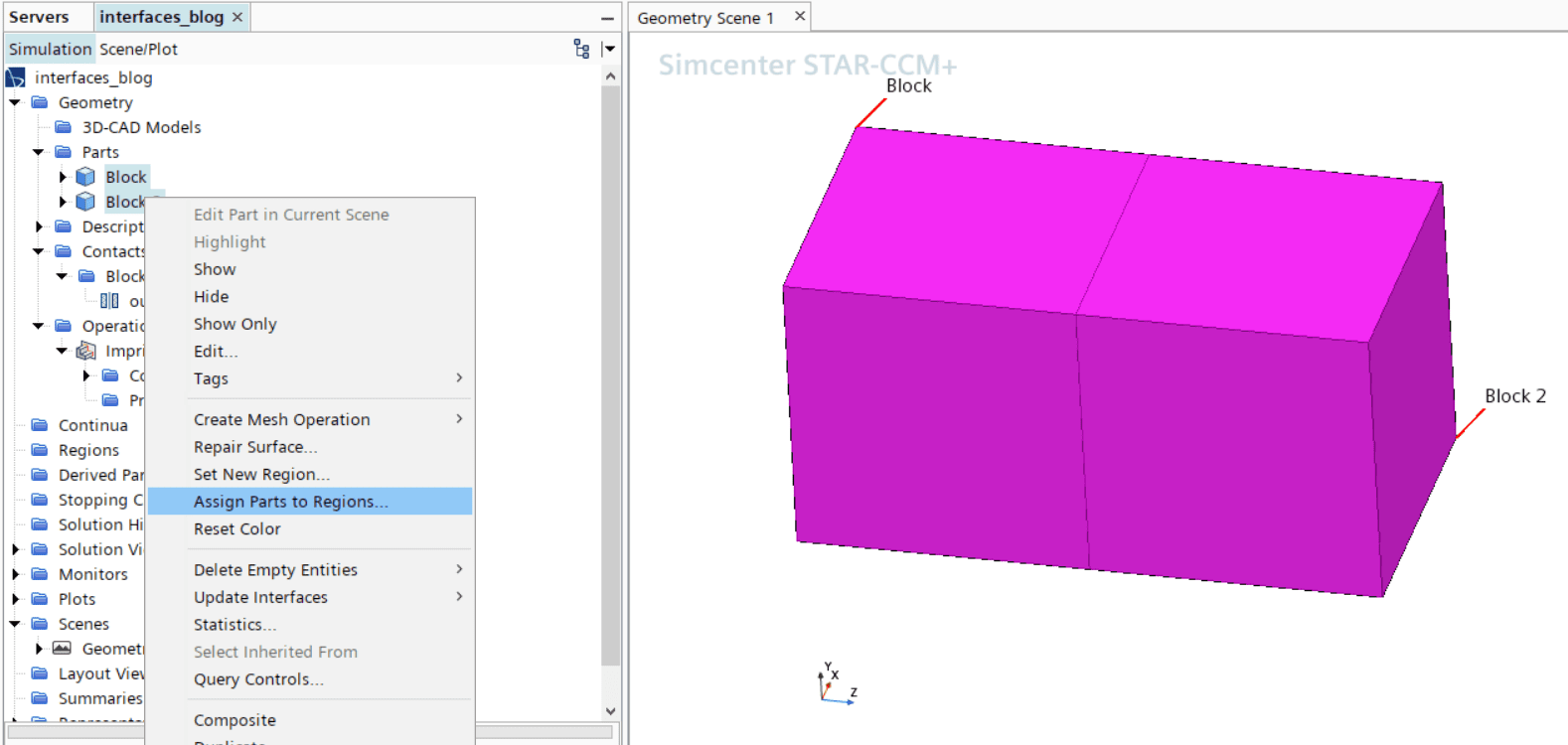Open Delete Empty Entities submenu

tap(309, 570)
